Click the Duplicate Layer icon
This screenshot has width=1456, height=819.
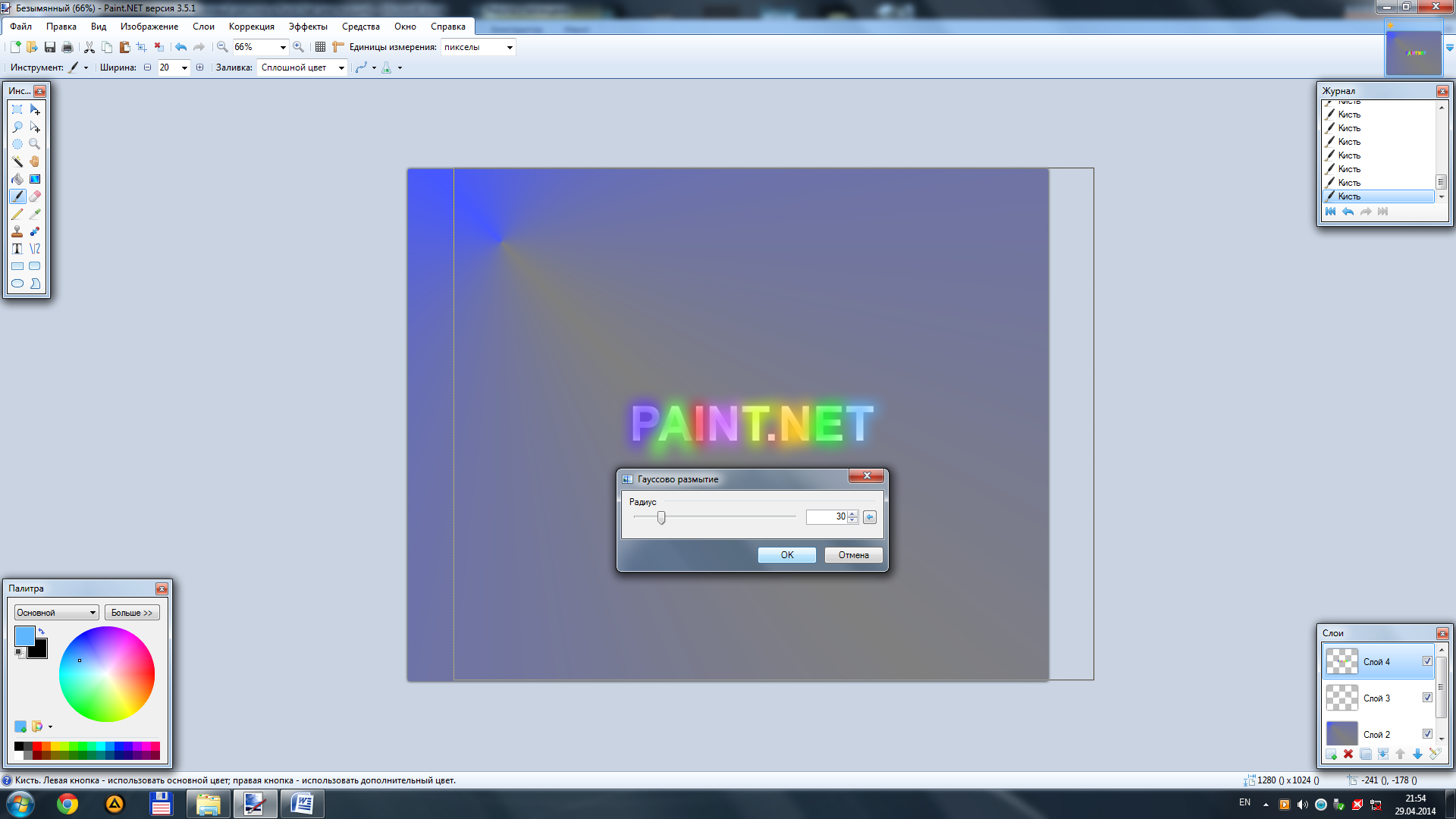(1366, 754)
